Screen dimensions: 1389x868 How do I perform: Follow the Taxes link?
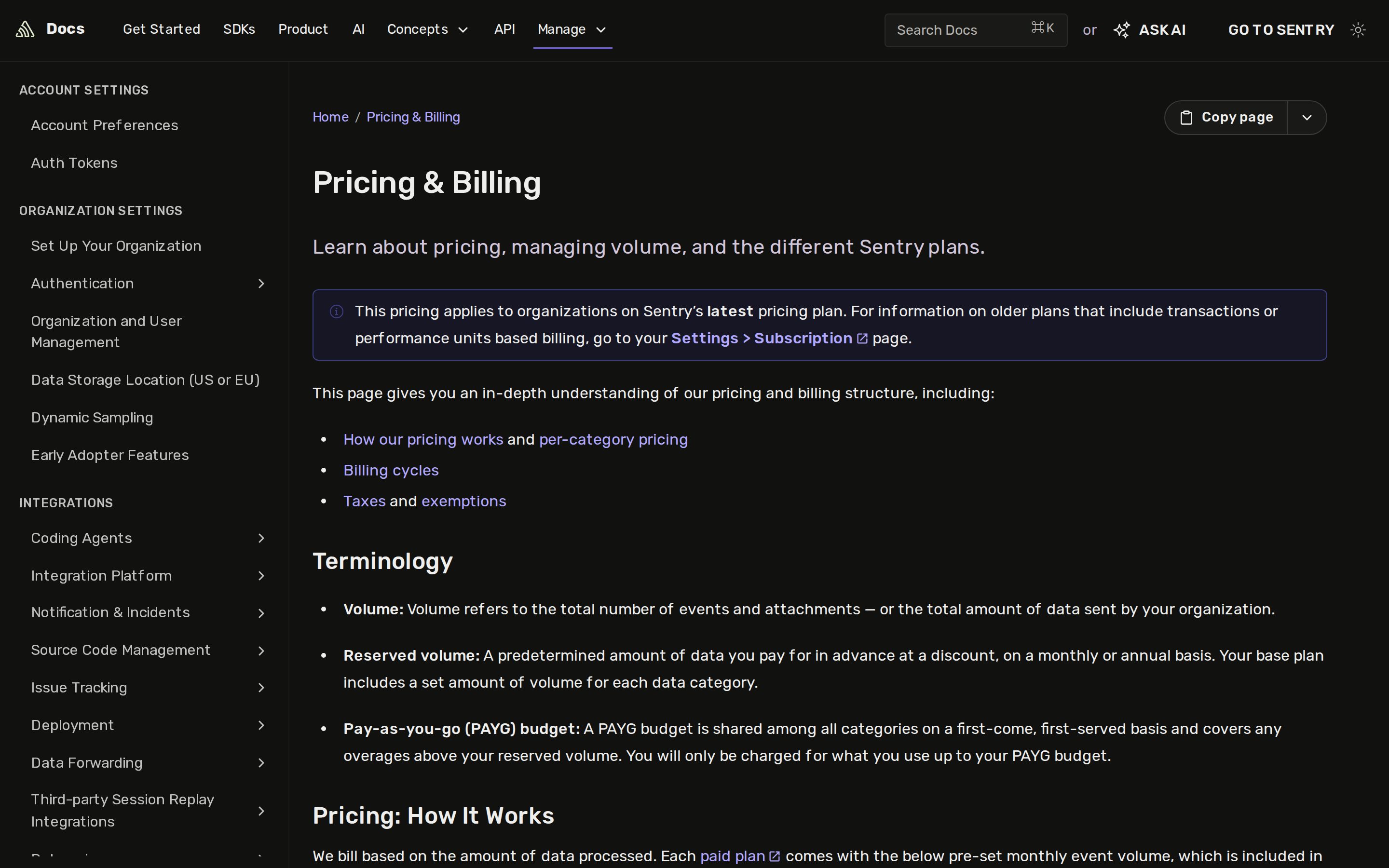[x=365, y=501]
